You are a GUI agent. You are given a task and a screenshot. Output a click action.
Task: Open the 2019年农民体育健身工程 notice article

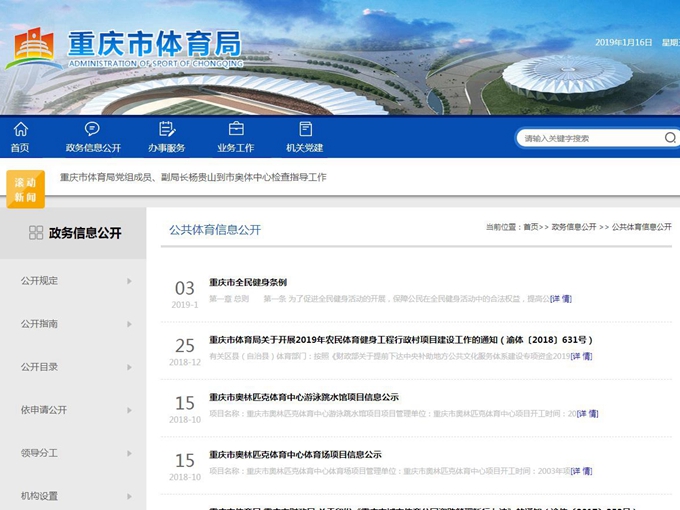401,340
